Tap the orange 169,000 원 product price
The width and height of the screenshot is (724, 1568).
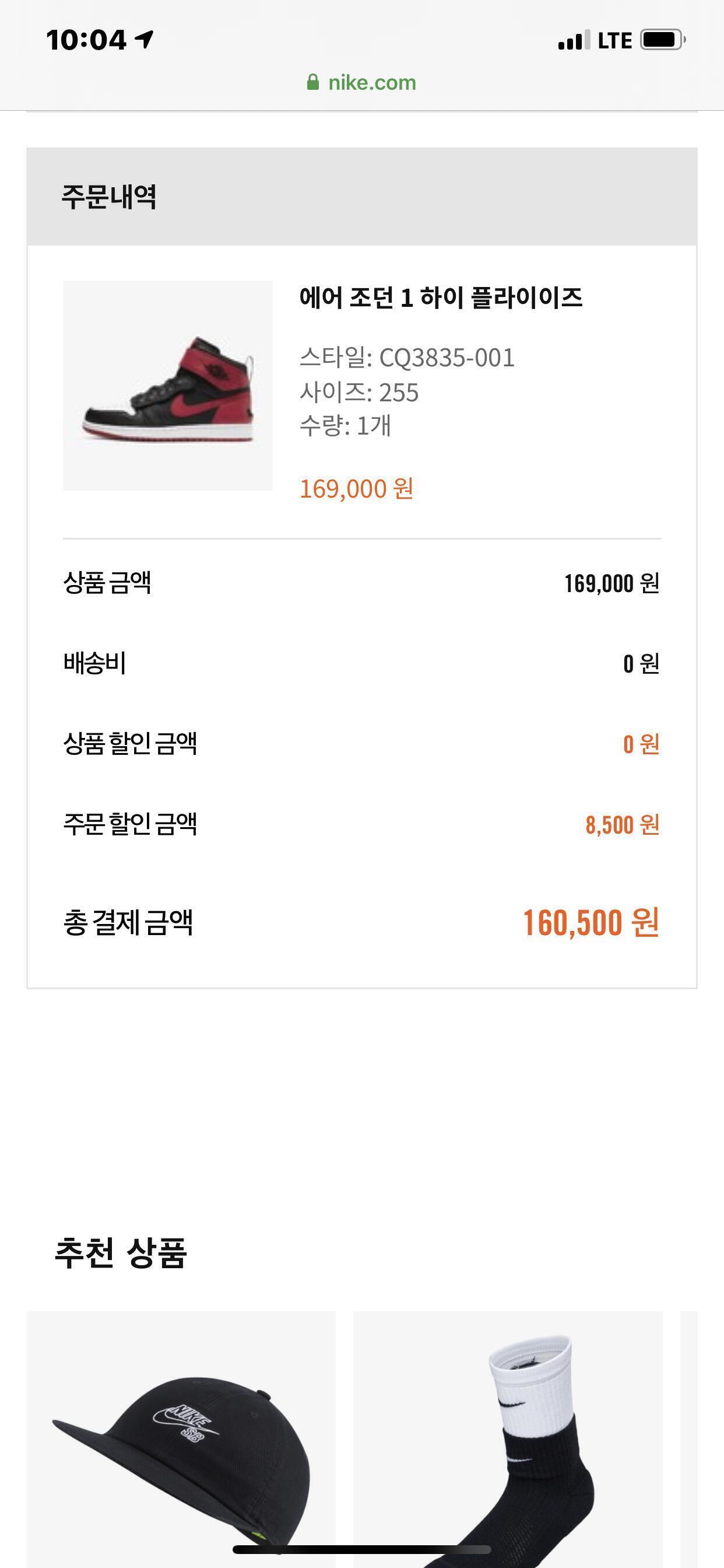(357, 488)
